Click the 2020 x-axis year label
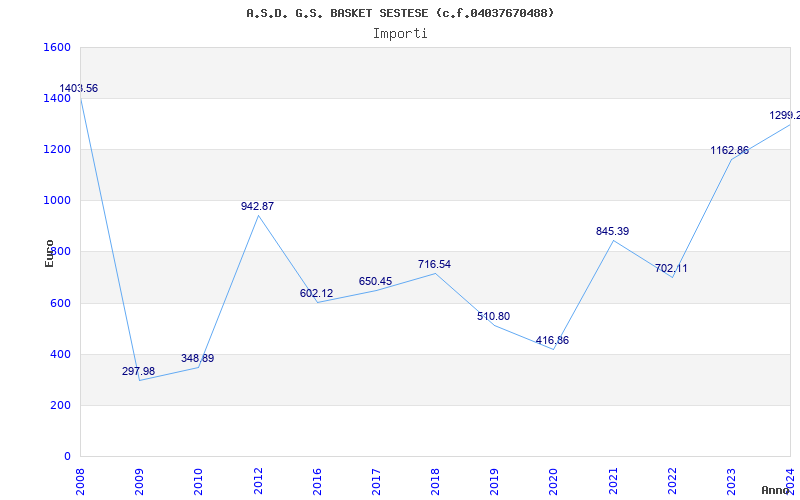This screenshot has width=800, height=500. (x=554, y=481)
